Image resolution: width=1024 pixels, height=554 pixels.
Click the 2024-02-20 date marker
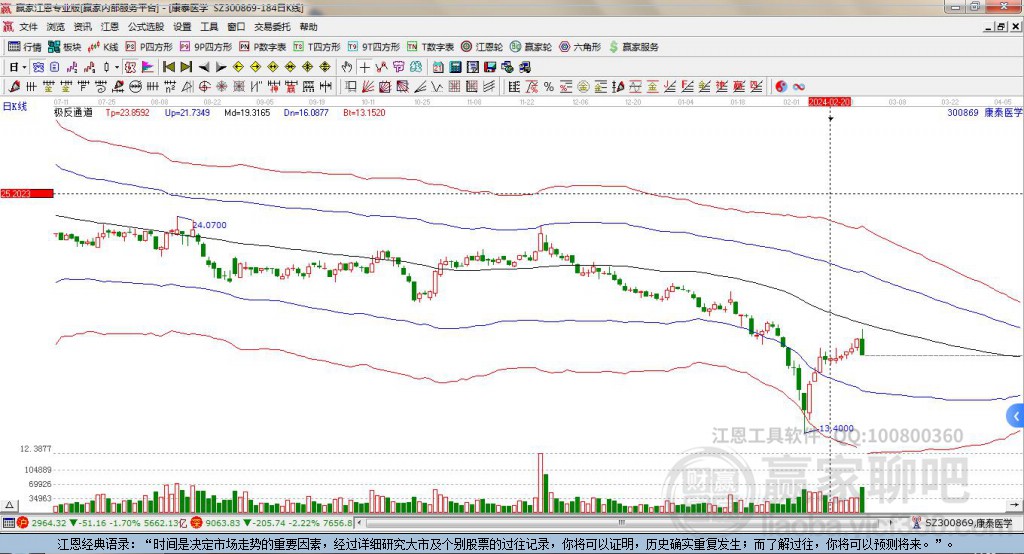tap(830, 102)
